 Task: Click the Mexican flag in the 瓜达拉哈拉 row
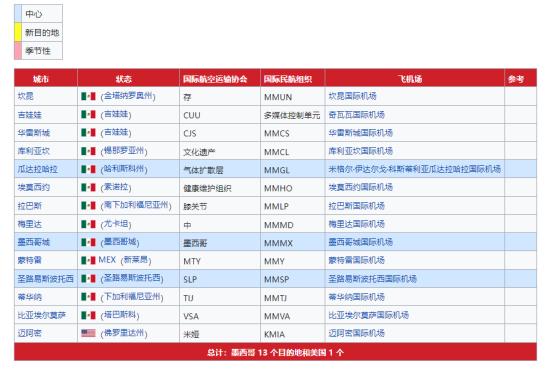(88, 169)
